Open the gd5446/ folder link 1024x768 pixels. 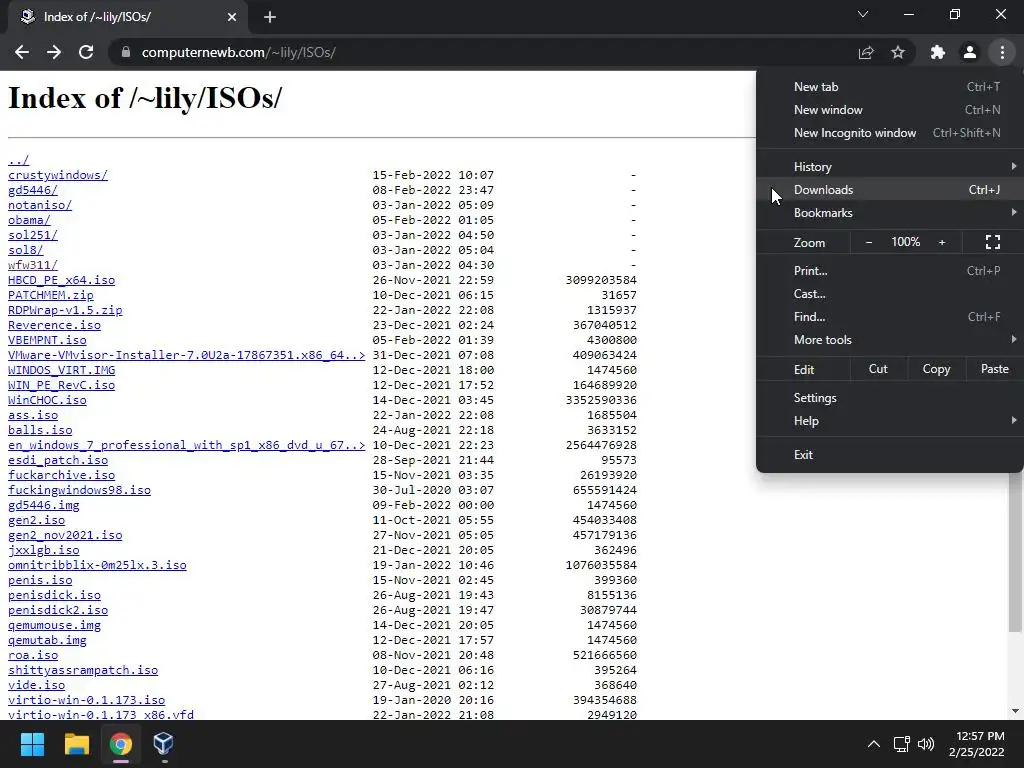(33, 190)
